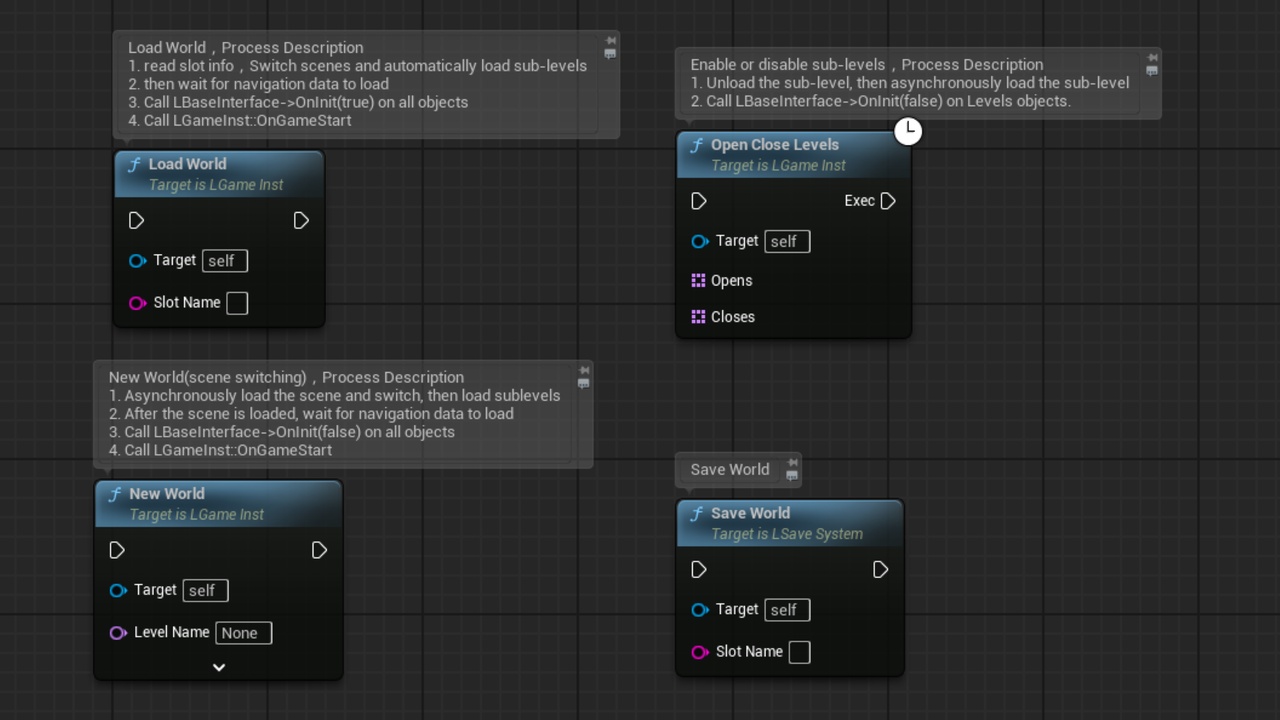Screen dimensions: 1280x720
Task: Click Save World input execution pin
Action: [x=699, y=570]
